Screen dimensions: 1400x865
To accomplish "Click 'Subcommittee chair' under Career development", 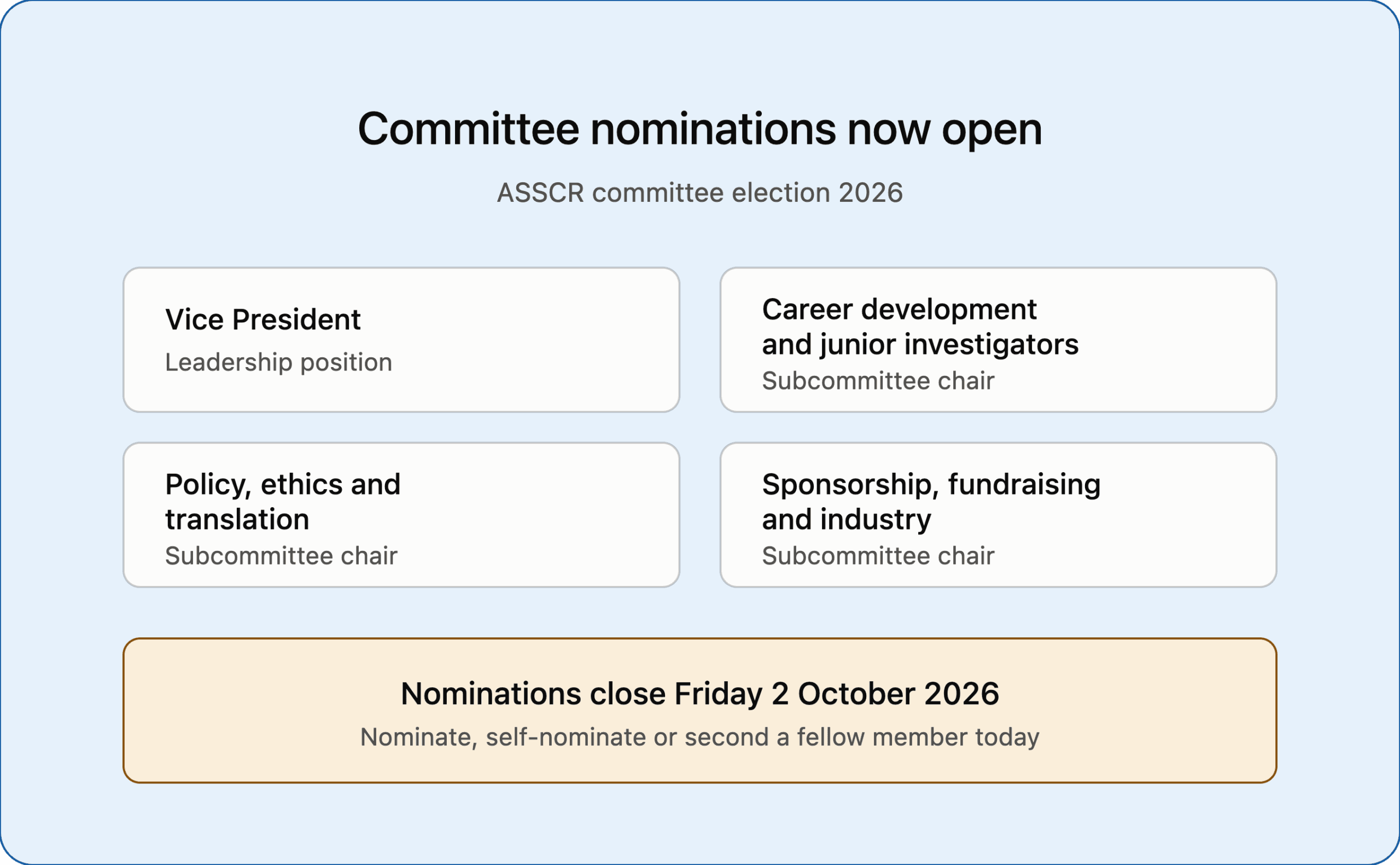I will coord(878,381).
